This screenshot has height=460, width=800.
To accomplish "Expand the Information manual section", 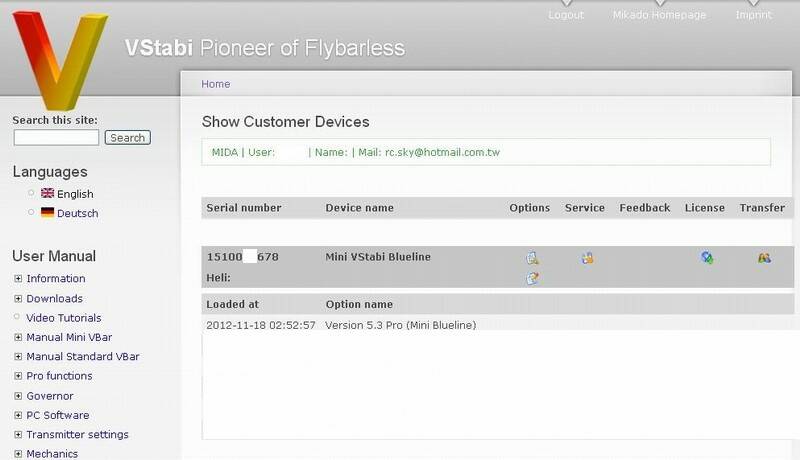I will (x=18, y=278).
